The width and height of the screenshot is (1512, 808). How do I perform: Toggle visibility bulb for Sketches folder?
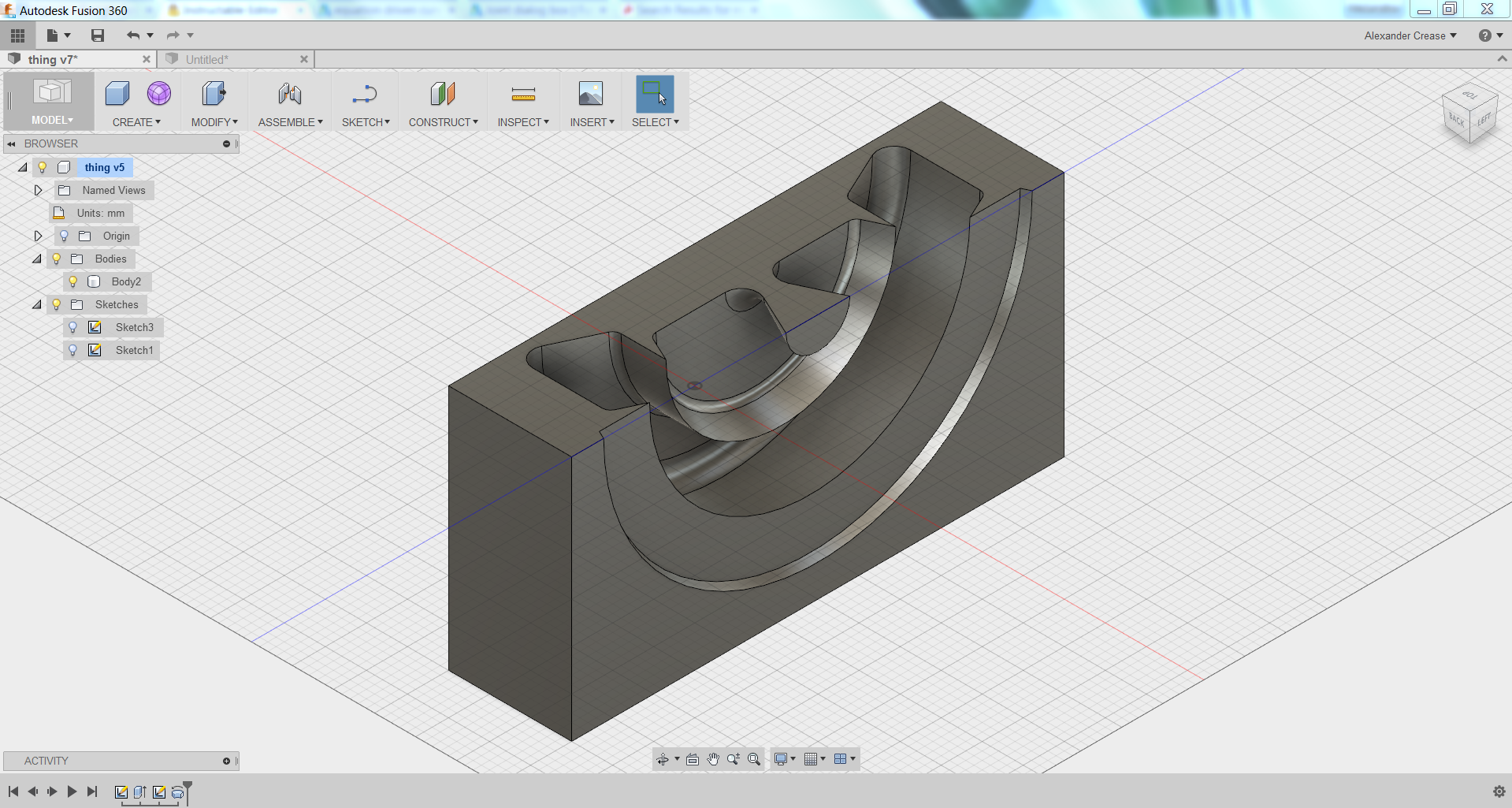coord(57,304)
